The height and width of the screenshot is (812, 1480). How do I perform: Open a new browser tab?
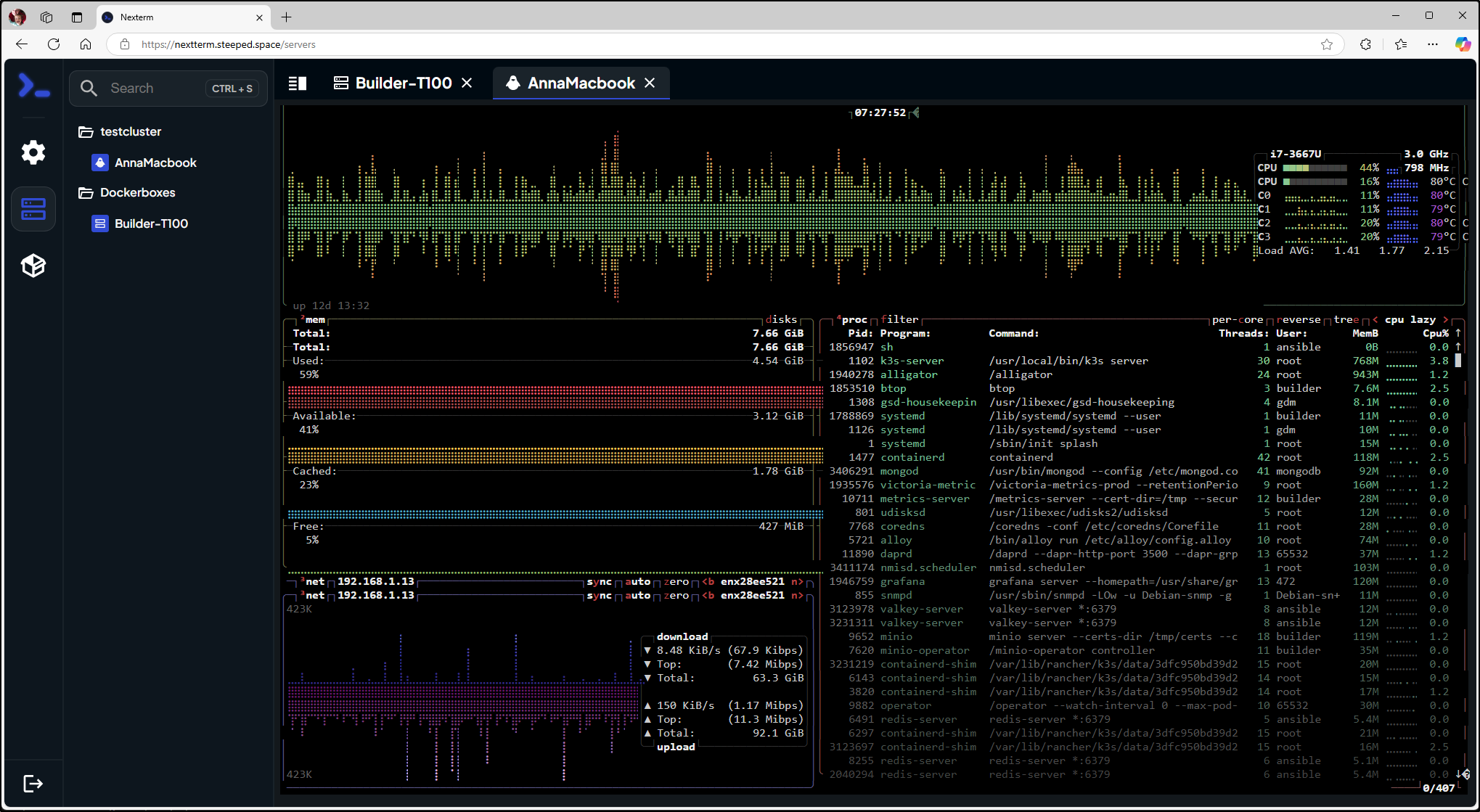coord(287,17)
